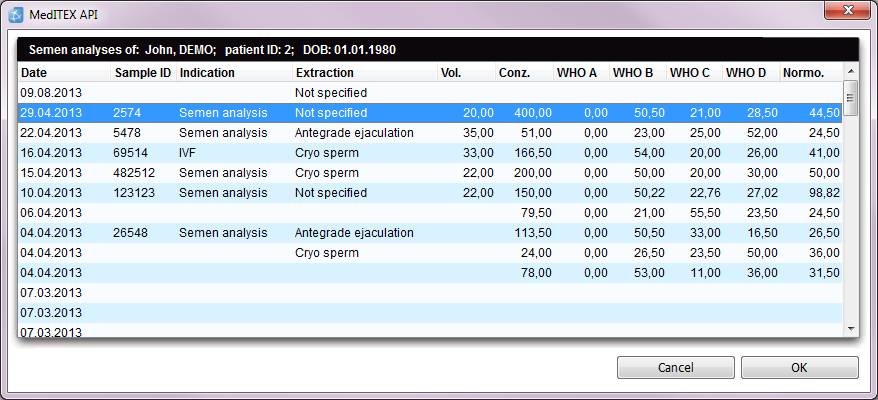The height and width of the screenshot is (400, 878).
Task: Select the row dated 09.08.2013
Action: tap(429, 92)
